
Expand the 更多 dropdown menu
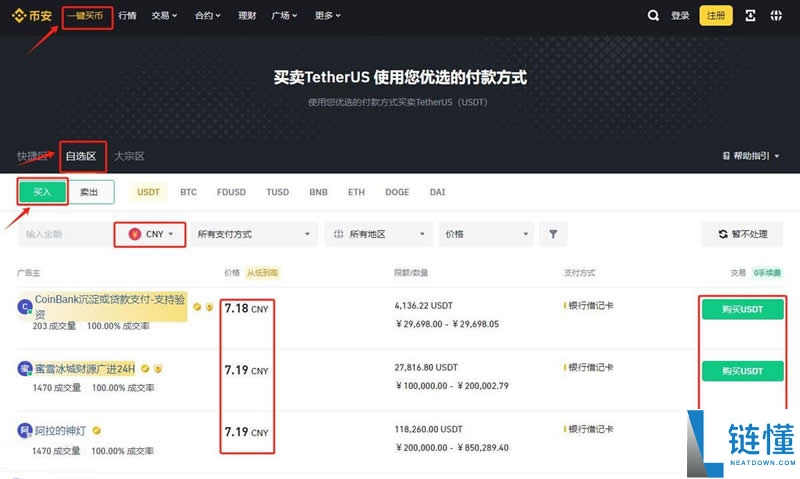(x=328, y=16)
